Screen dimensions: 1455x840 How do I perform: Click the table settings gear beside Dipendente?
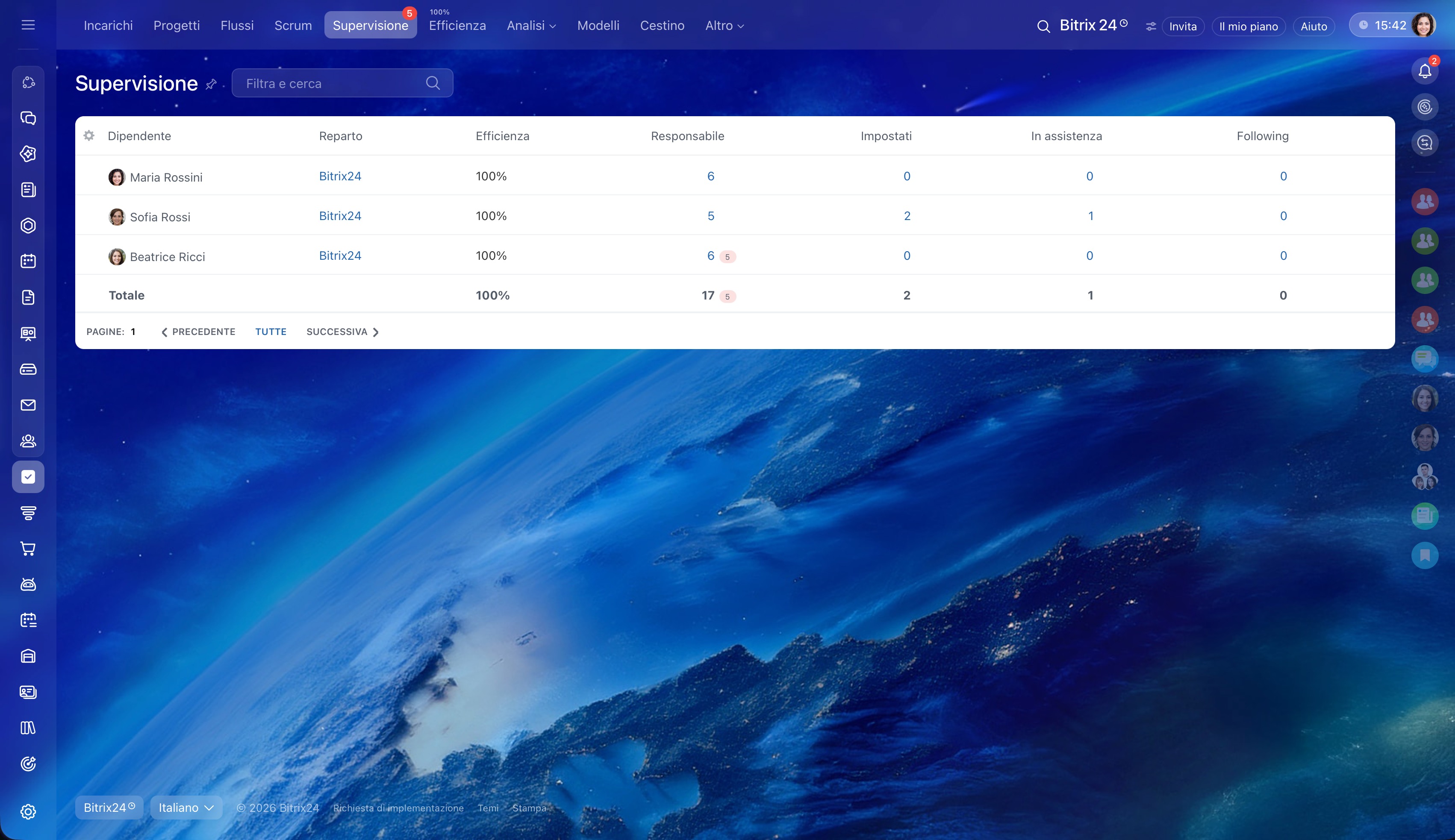point(89,135)
